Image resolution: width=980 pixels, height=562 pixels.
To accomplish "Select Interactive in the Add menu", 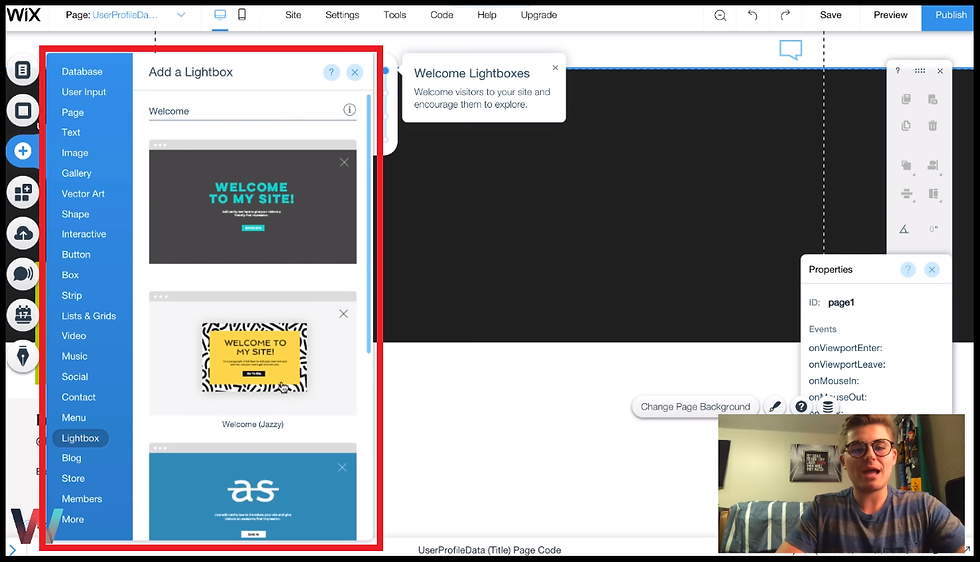I will (x=84, y=234).
